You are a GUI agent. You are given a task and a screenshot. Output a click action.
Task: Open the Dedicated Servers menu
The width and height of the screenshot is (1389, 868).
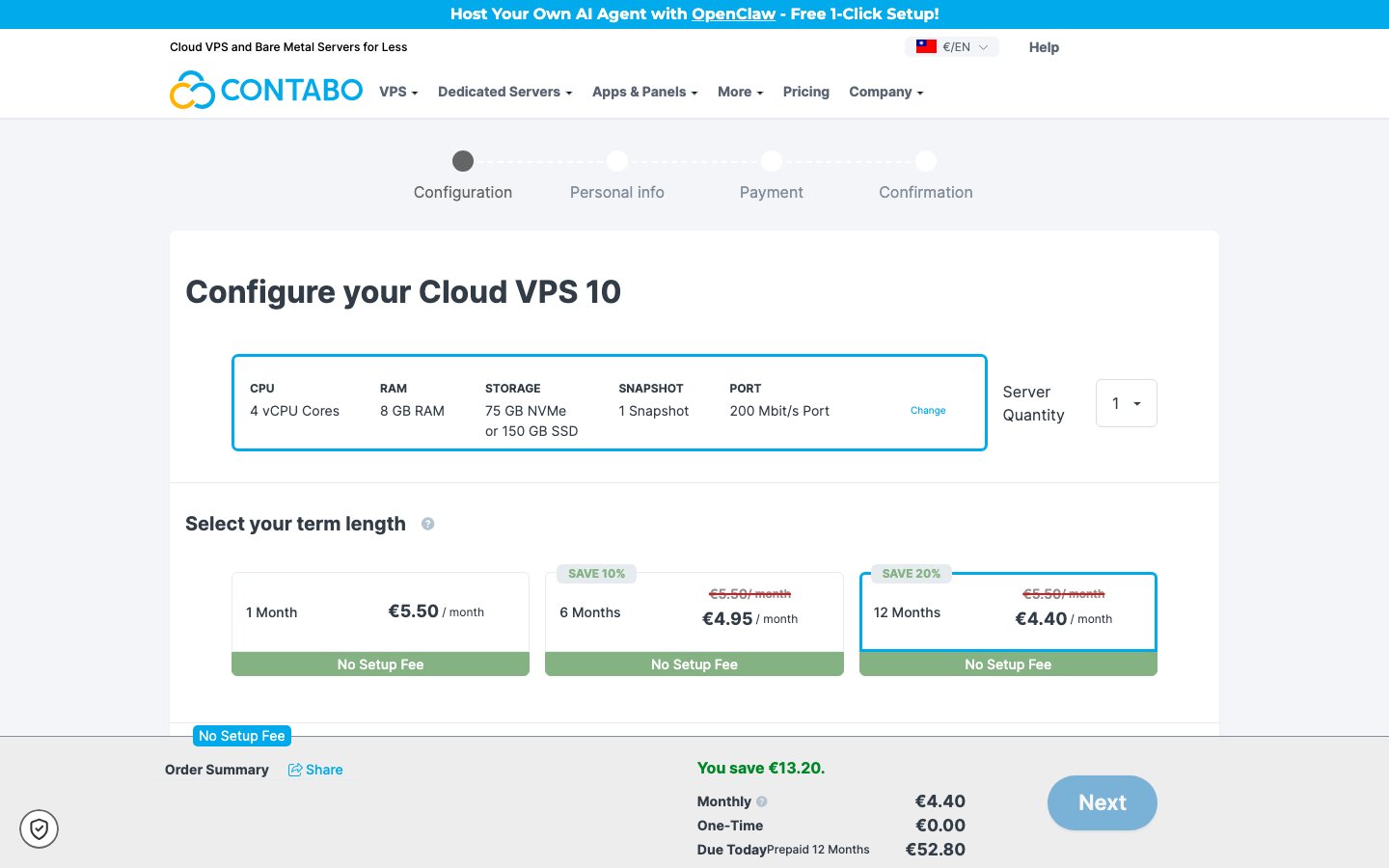click(505, 92)
